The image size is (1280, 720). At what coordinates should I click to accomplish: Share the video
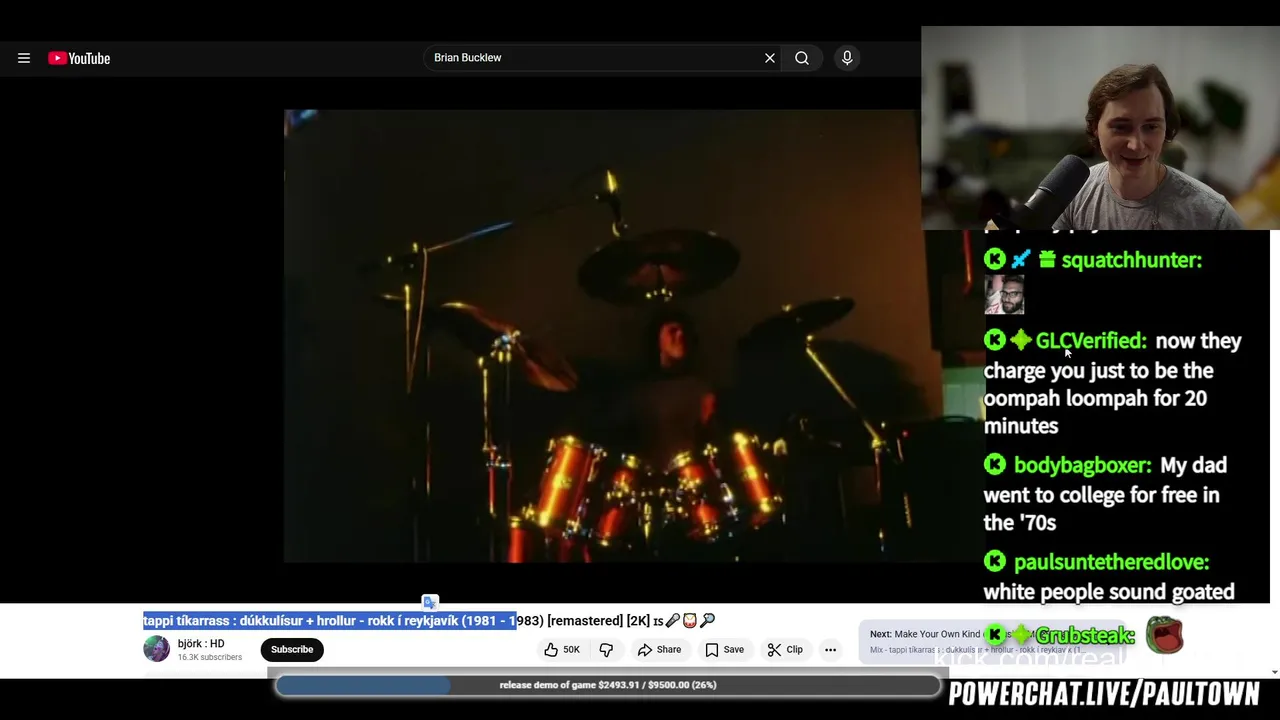660,650
